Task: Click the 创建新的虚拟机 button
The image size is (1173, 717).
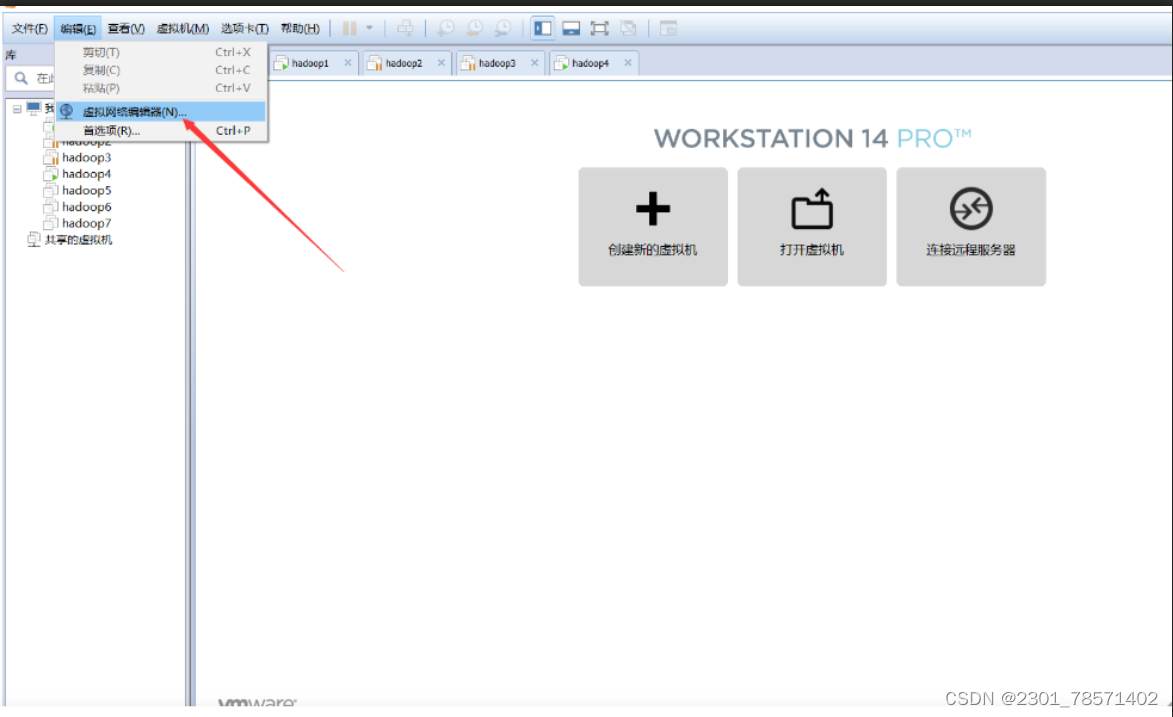Action: tap(653, 227)
